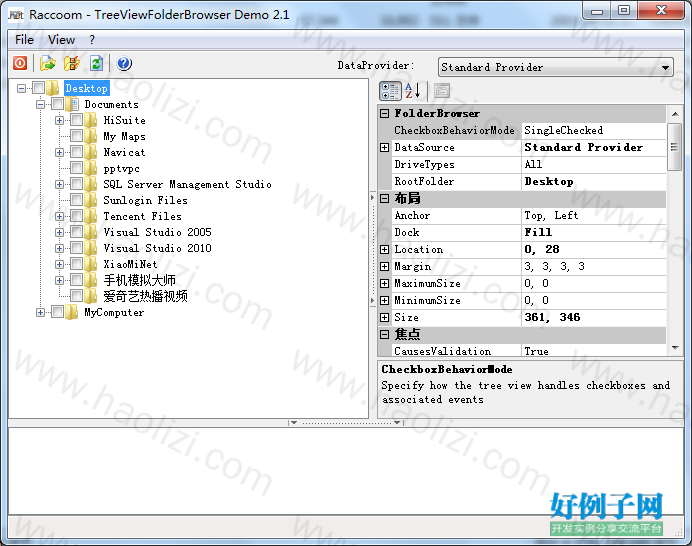Click the red stop icon in toolbar
Image resolution: width=692 pixels, height=546 pixels.
[x=20, y=64]
